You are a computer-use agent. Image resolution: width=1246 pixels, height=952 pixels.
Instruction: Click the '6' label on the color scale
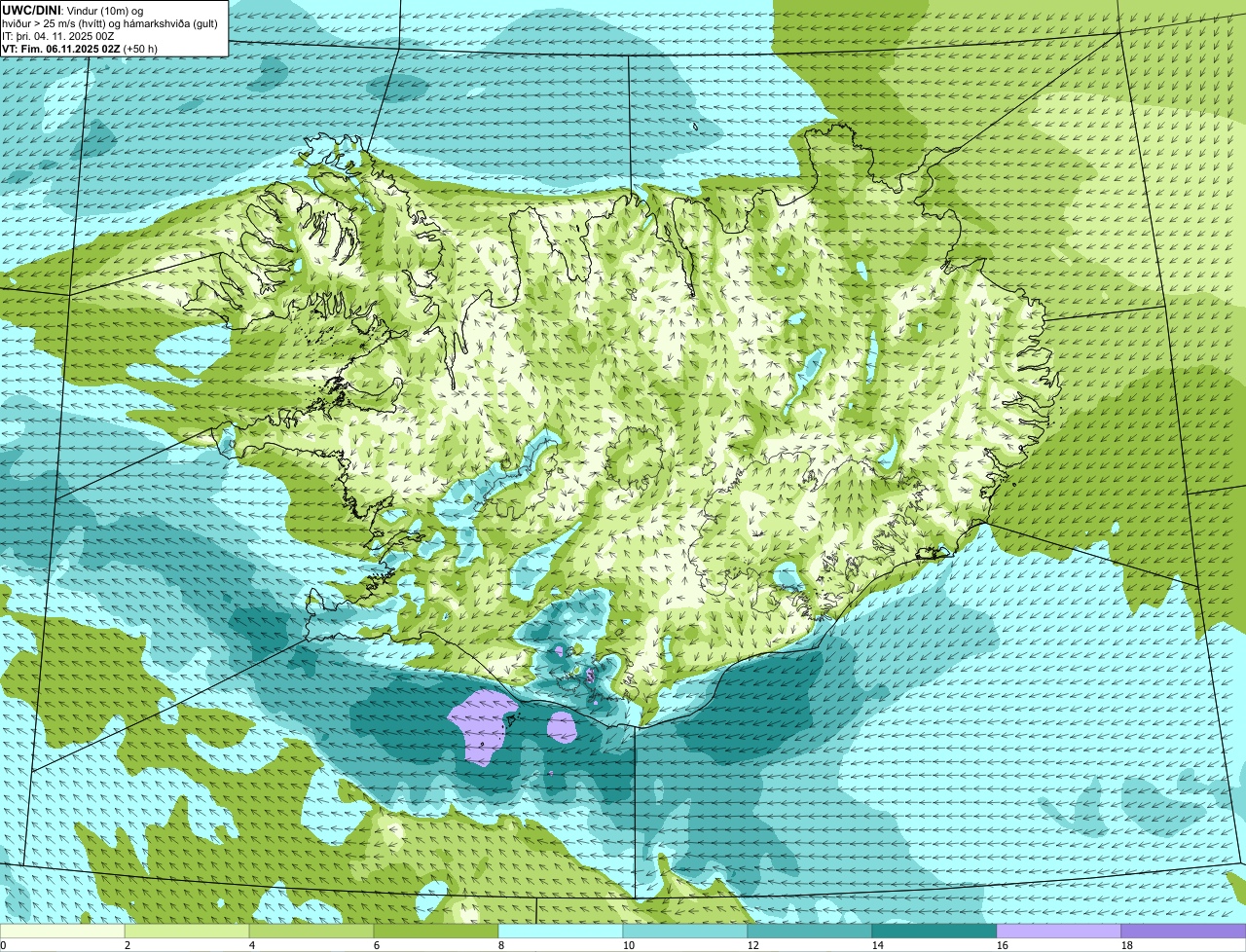click(377, 945)
